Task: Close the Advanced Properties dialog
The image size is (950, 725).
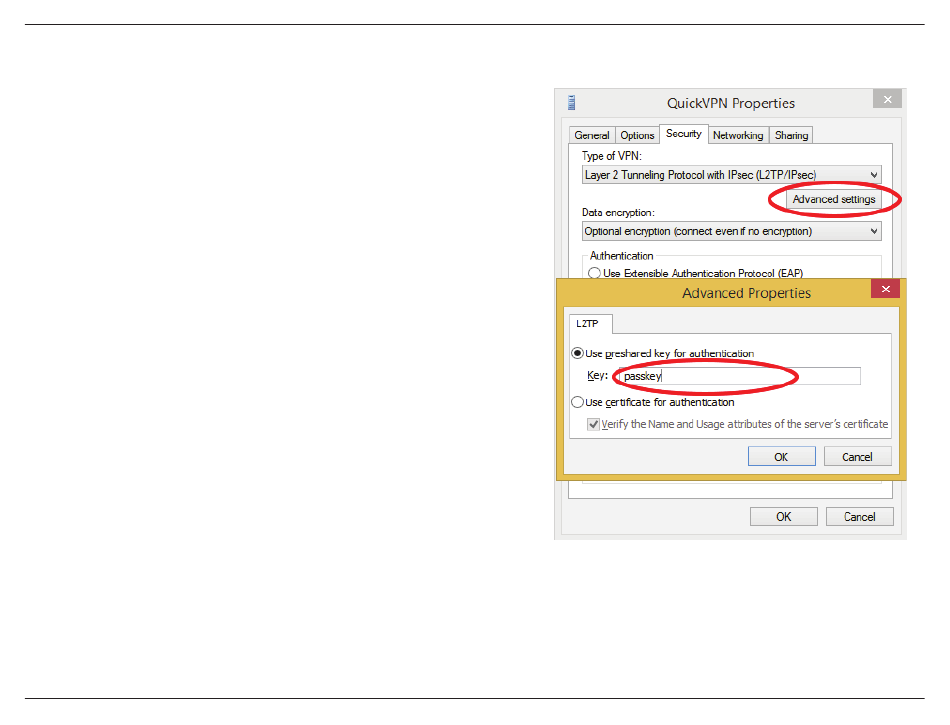Action: tap(885, 289)
